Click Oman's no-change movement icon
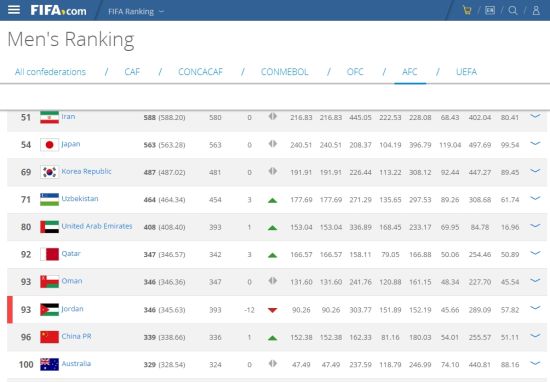 point(273,281)
